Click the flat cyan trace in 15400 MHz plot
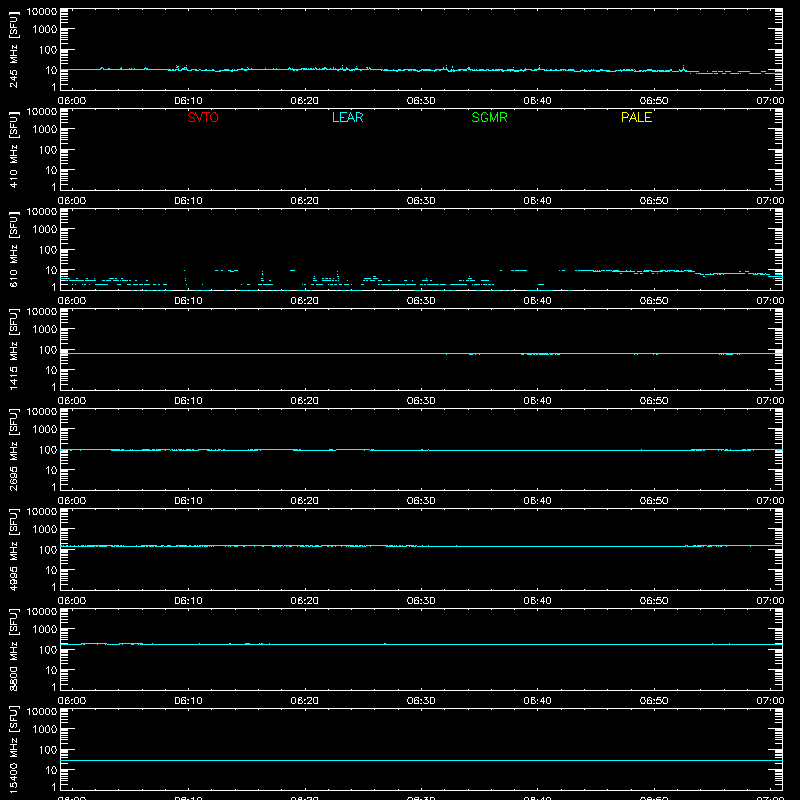 pyautogui.click(x=421, y=761)
